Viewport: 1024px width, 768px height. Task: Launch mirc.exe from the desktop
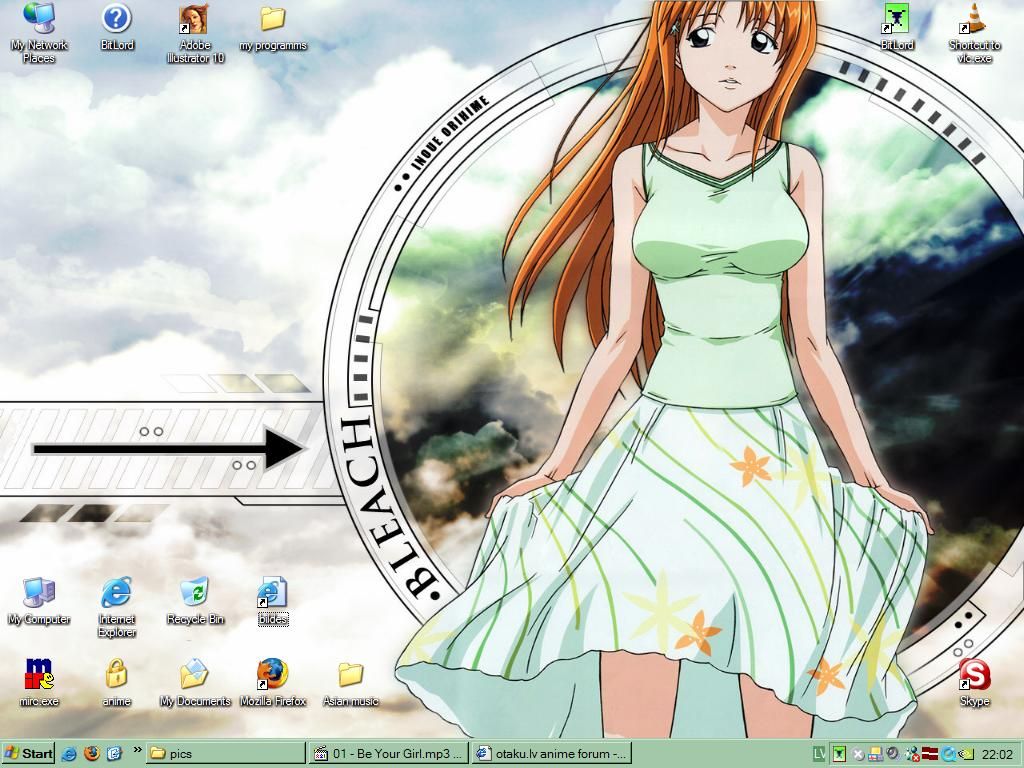point(39,682)
